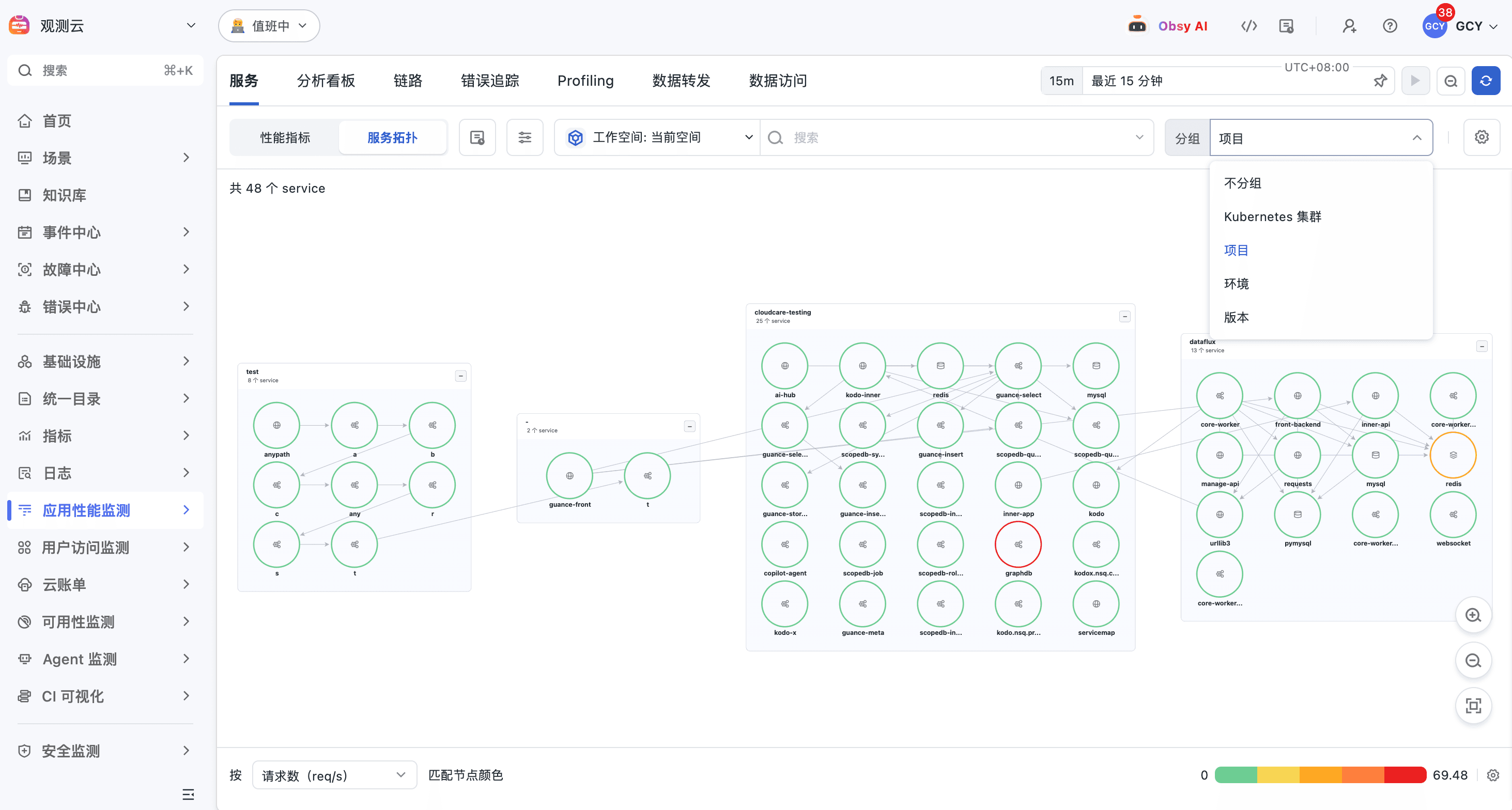Select the servicemap service node
Screen dimensions: 1512x810
1096,603
